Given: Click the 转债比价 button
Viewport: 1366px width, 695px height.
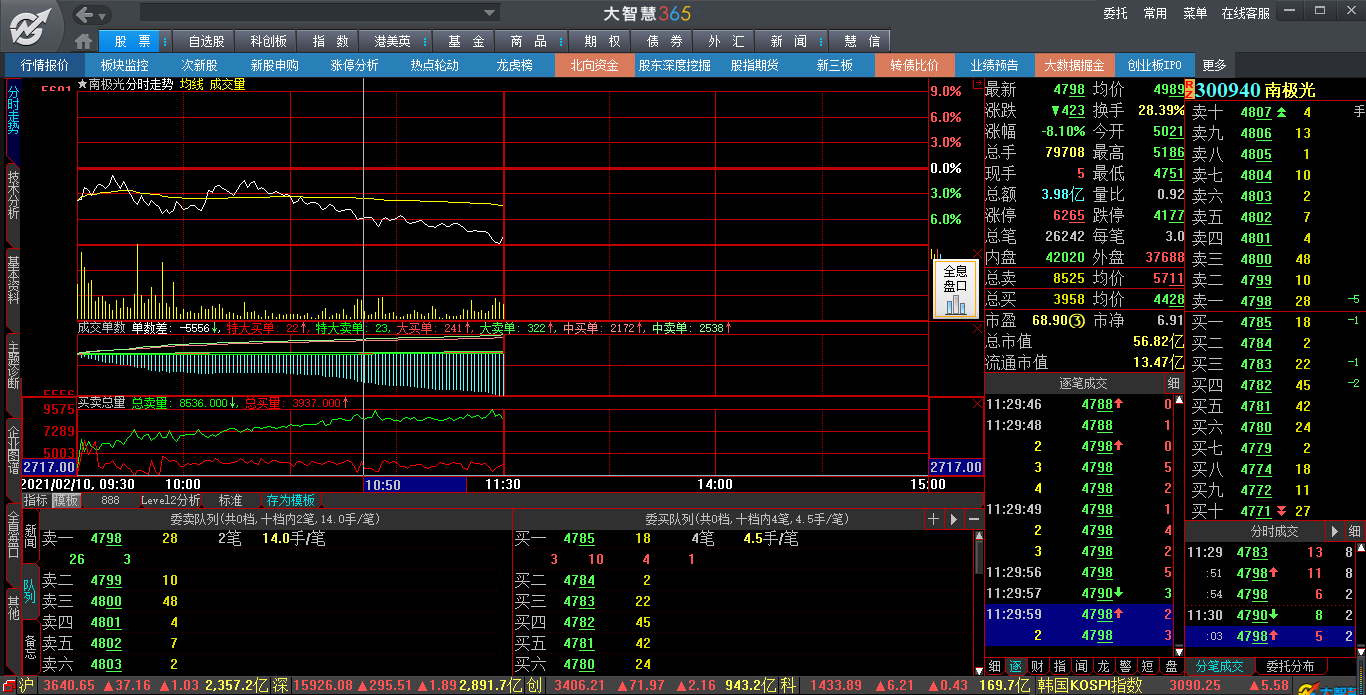Looking at the screenshot, I should [914, 65].
